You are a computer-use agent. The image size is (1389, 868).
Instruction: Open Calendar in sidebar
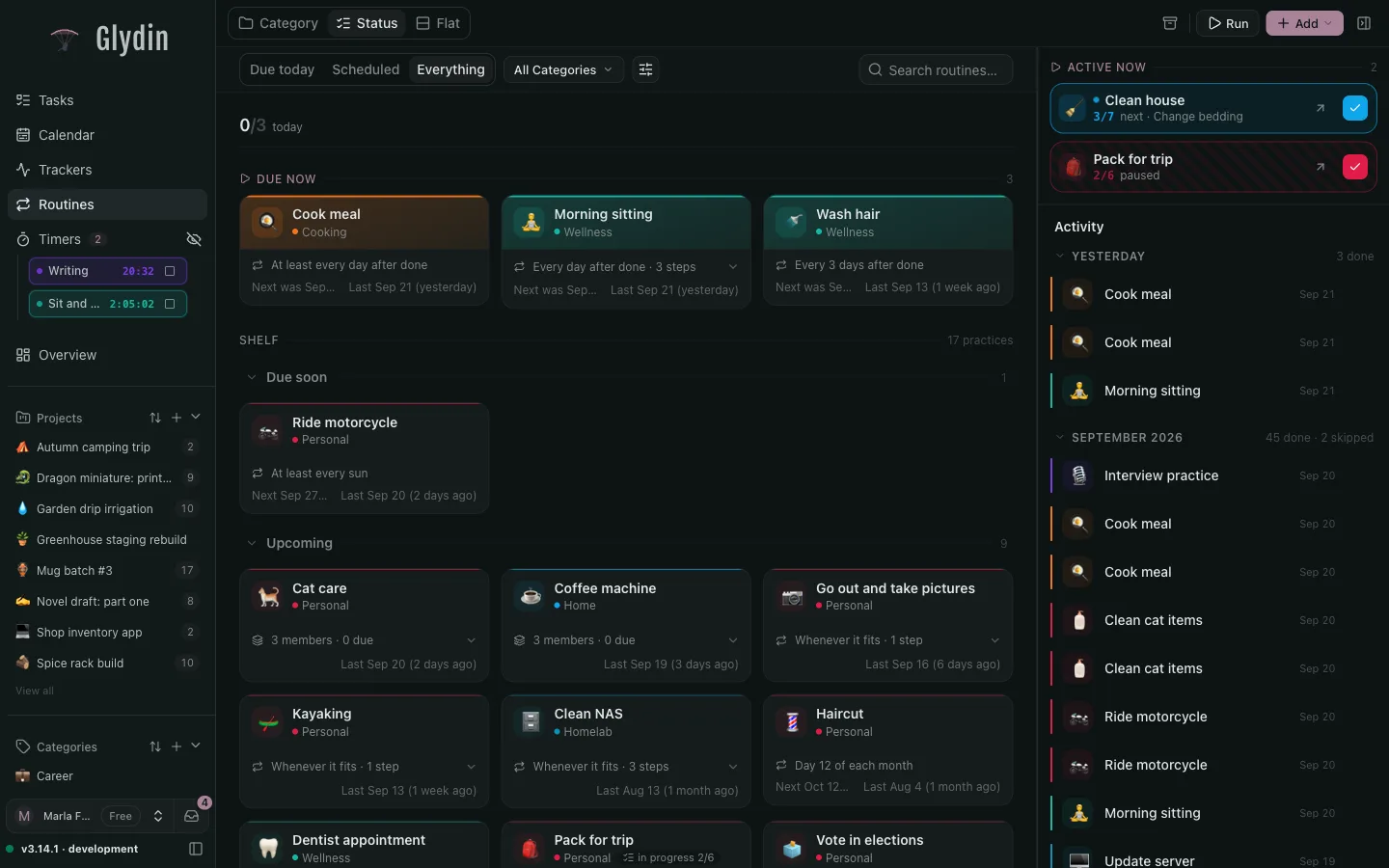pyautogui.click(x=107, y=135)
